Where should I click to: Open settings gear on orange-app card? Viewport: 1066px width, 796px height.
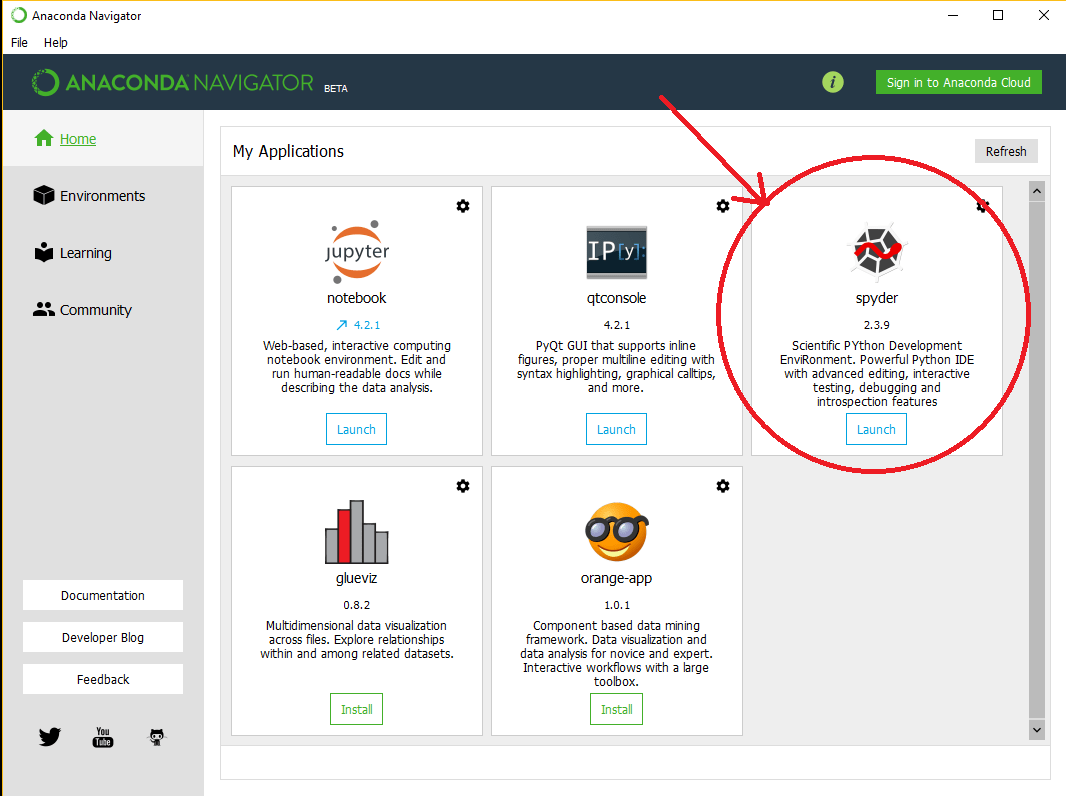(723, 486)
